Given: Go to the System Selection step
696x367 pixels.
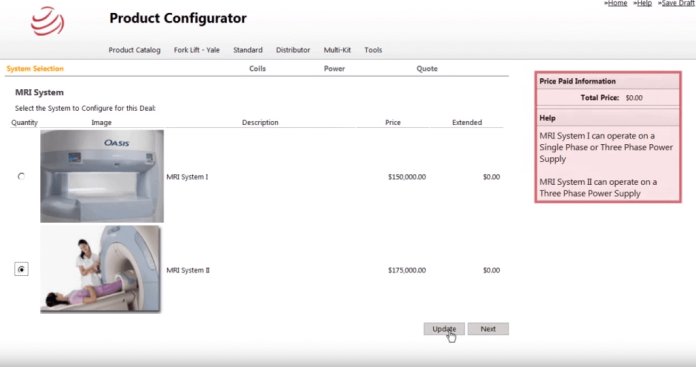Looking at the screenshot, I should tap(35, 69).
